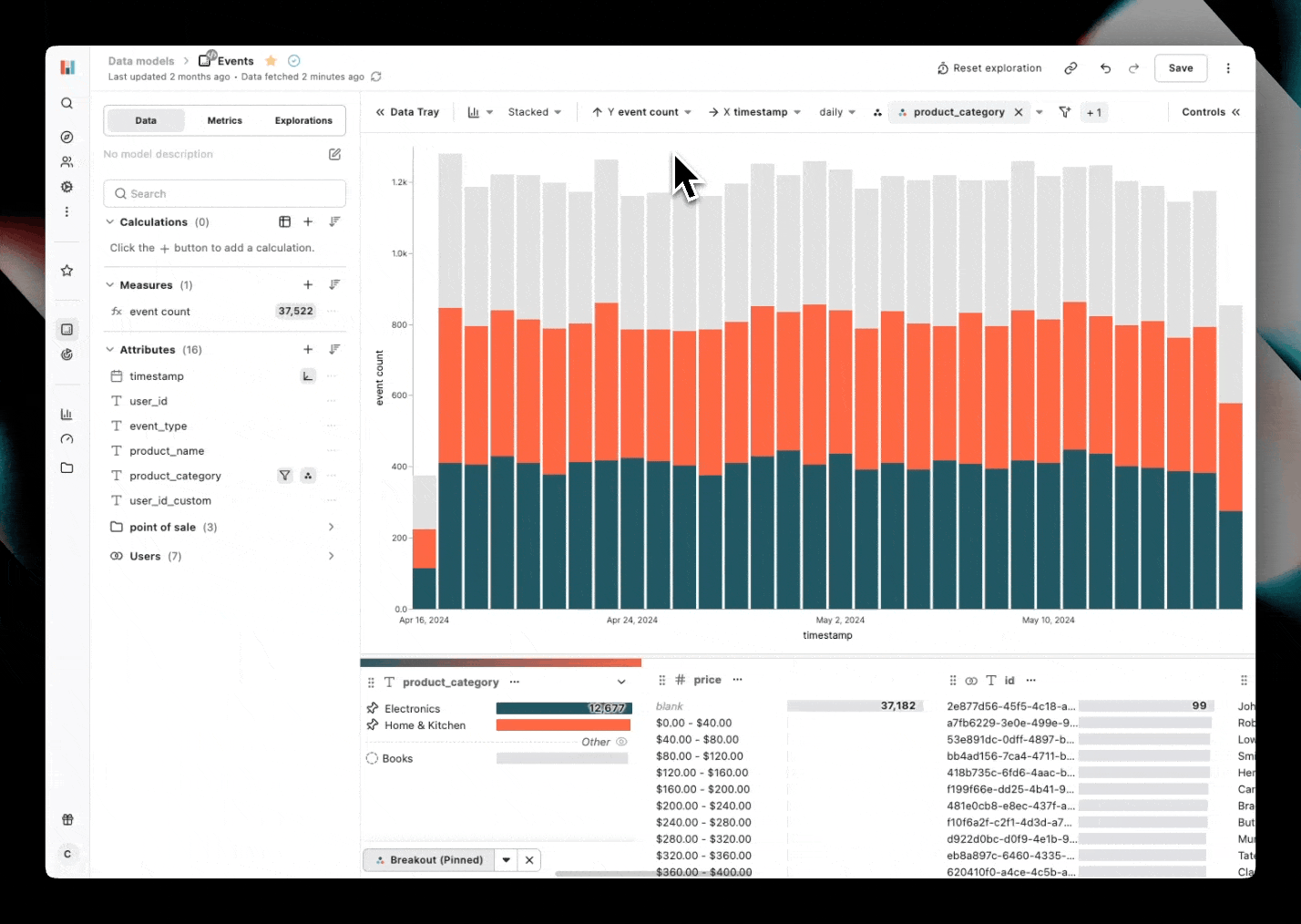Open search from the left sidebar

pyautogui.click(x=67, y=103)
